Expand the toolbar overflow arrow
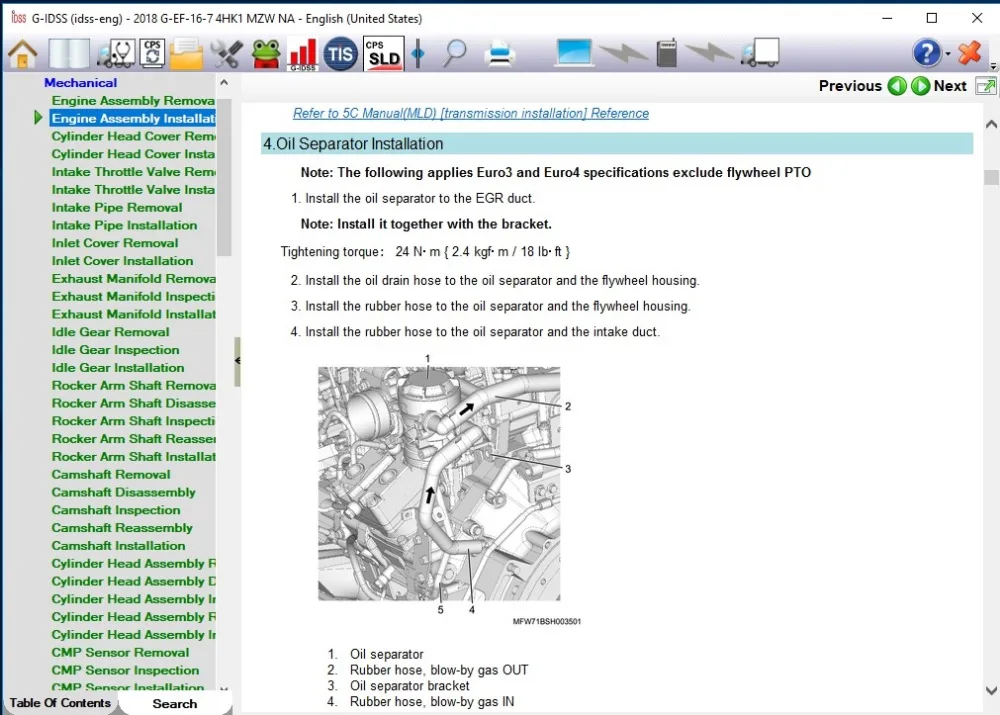 pos(993,66)
